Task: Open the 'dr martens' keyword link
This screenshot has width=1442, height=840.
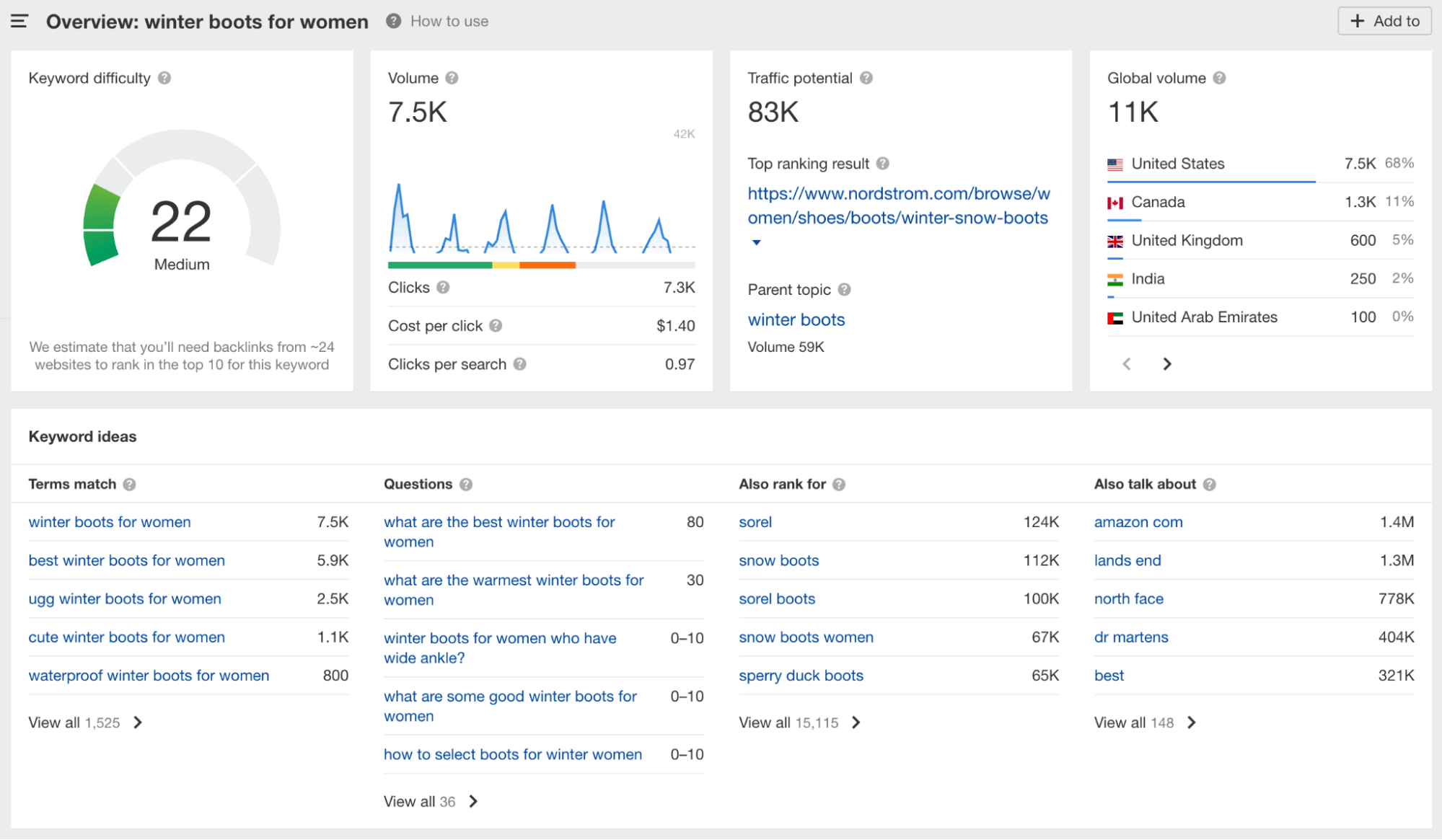Action: (x=1131, y=637)
